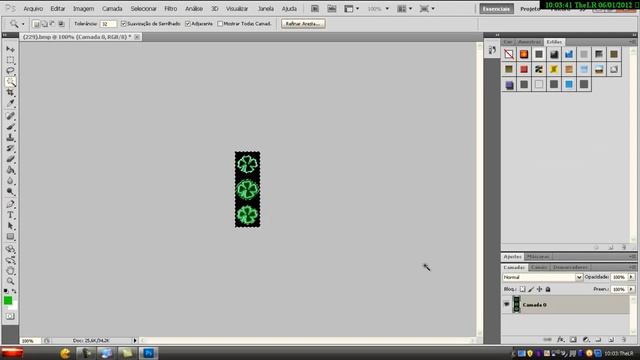Select the Blur tool
This screenshot has width=640, height=360.
[x=10, y=180]
